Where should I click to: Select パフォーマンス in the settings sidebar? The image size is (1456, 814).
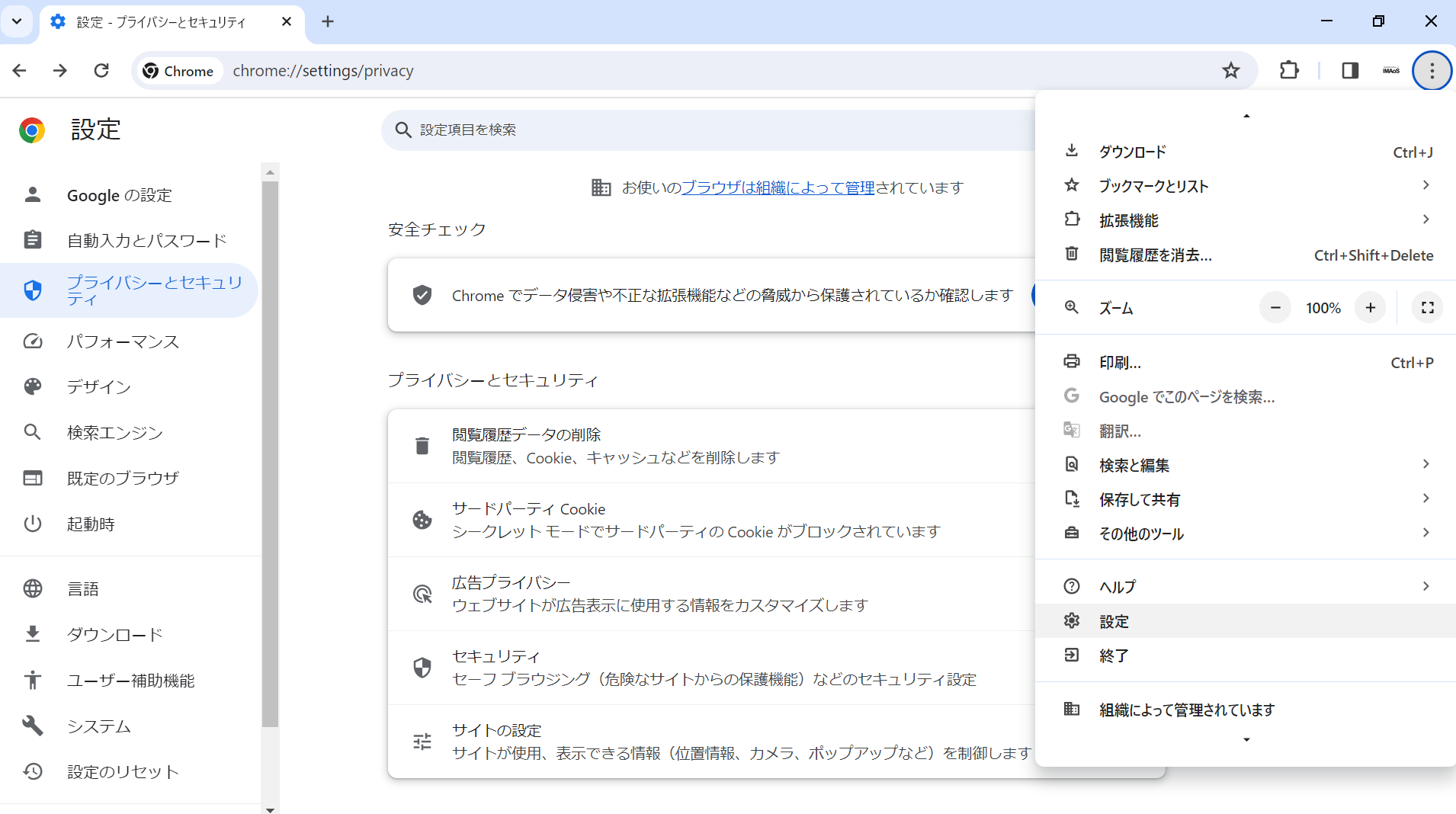122,341
